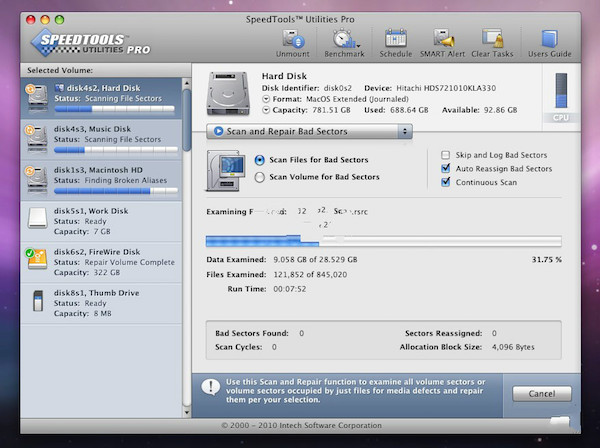This screenshot has width=600, height=448.
Task: Click the large Hard Disk drive icon
Action: (x=227, y=94)
